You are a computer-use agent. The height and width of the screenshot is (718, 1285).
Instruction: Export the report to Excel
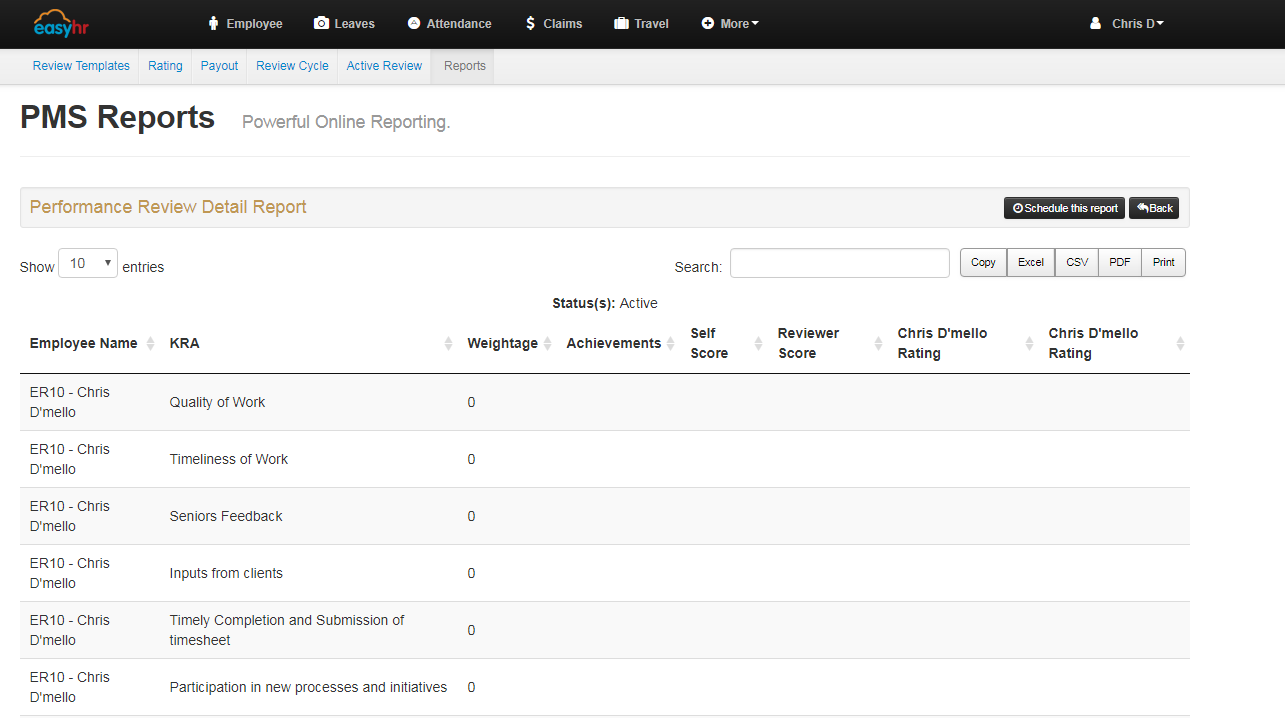[1030, 262]
